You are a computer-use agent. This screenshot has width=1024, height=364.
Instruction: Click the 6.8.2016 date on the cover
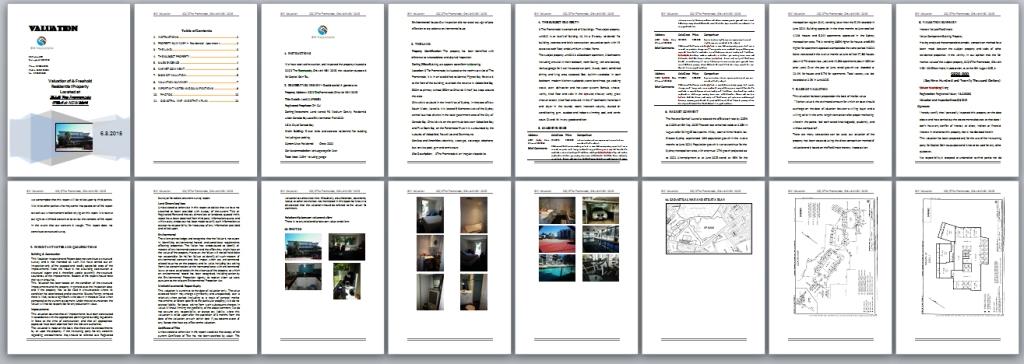pos(110,132)
